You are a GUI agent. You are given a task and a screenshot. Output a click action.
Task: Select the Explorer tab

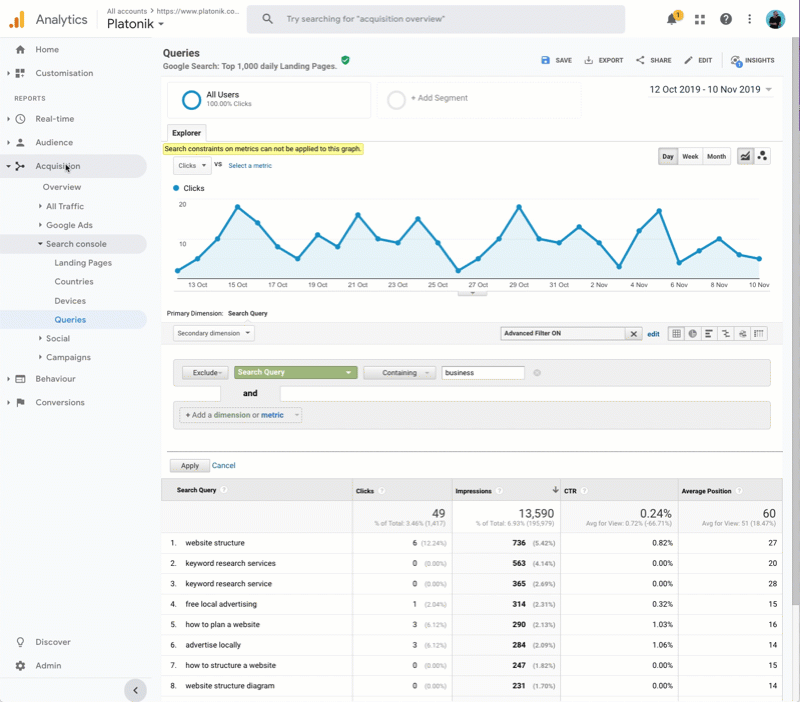(187, 132)
